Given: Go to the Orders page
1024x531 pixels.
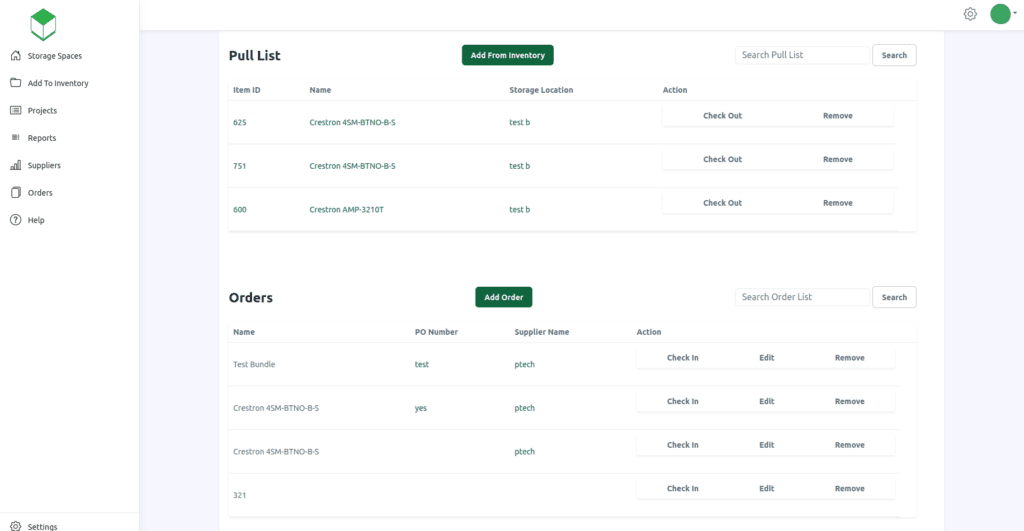Looking at the screenshot, I should [40, 193].
